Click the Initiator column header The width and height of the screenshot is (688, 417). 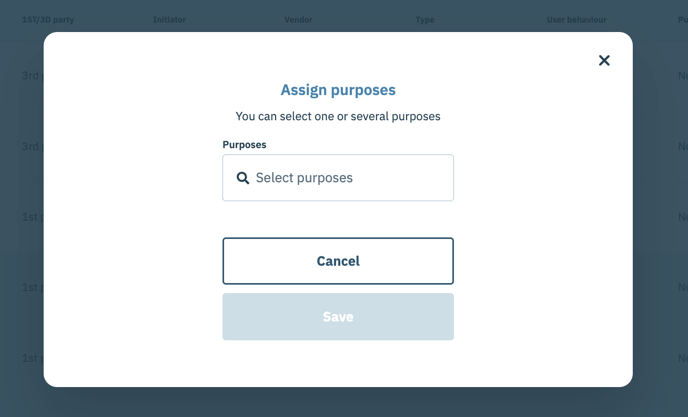[169, 20]
